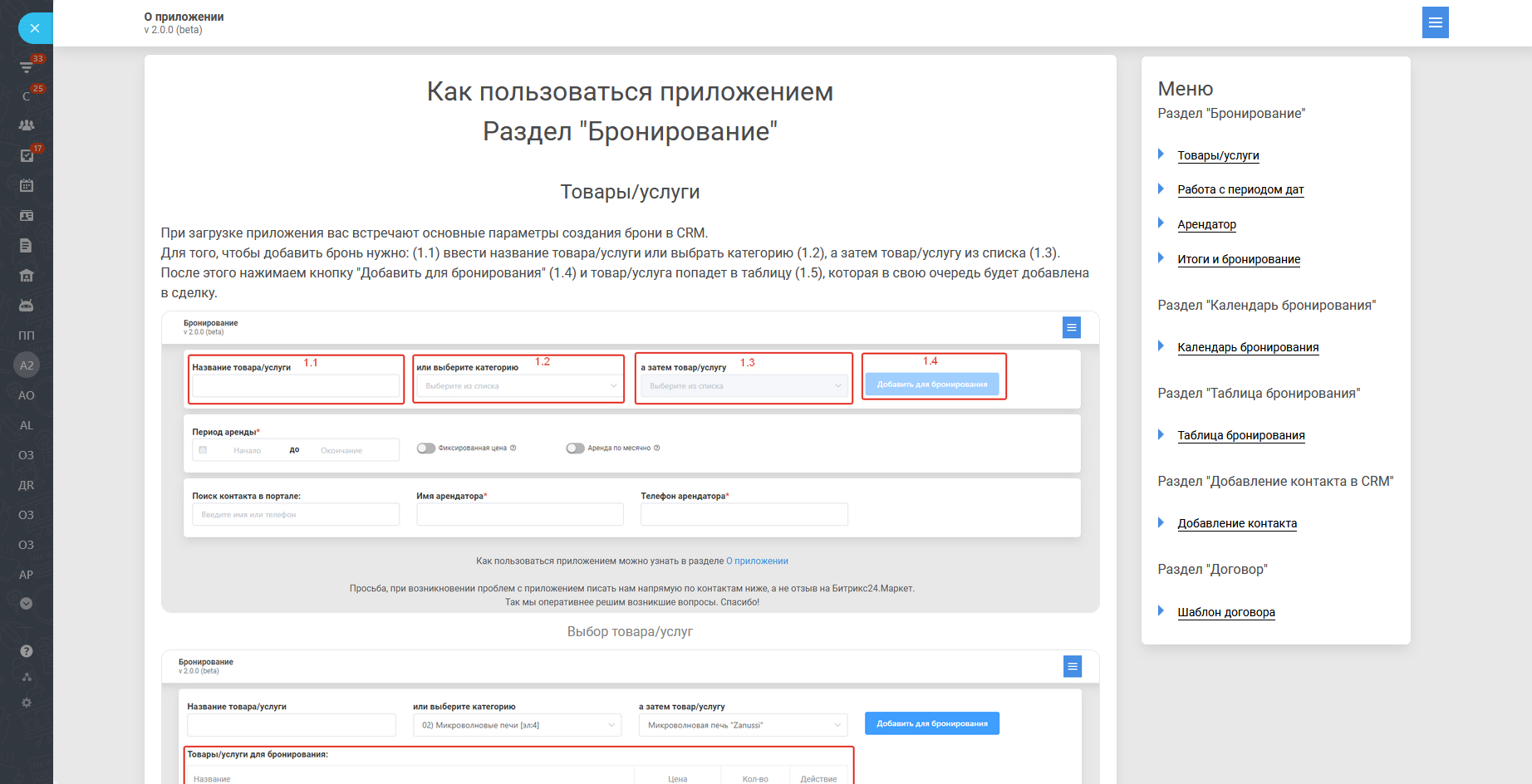The width and height of the screenshot is (1532, 784).
Task: Open the warehouse building icon in sidebar
Action: [x=27, y=276]
